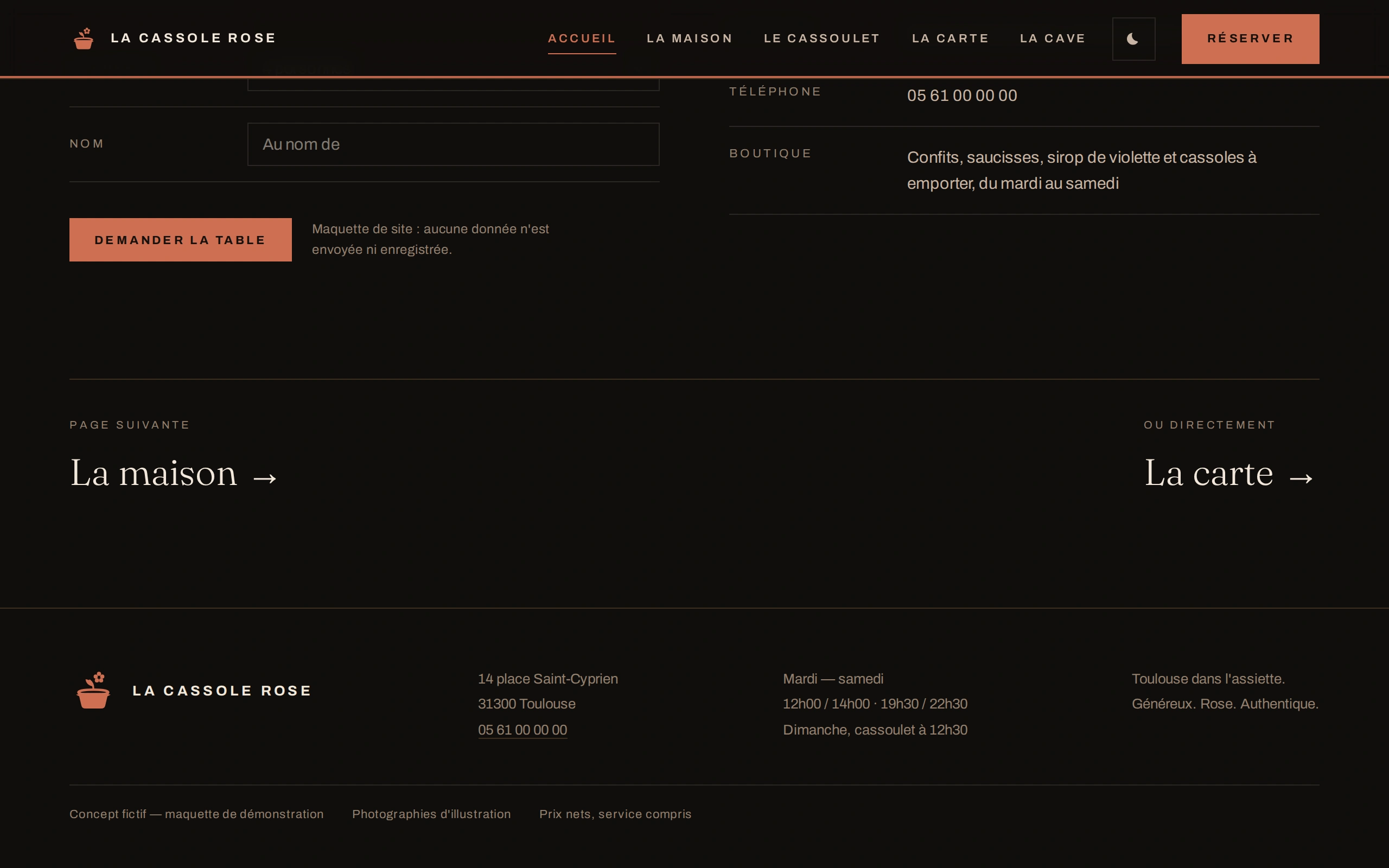This screenshot has height=868, width=1389.
Task: Click the header casserole pot logo icon
Action: tap(84, 39)
